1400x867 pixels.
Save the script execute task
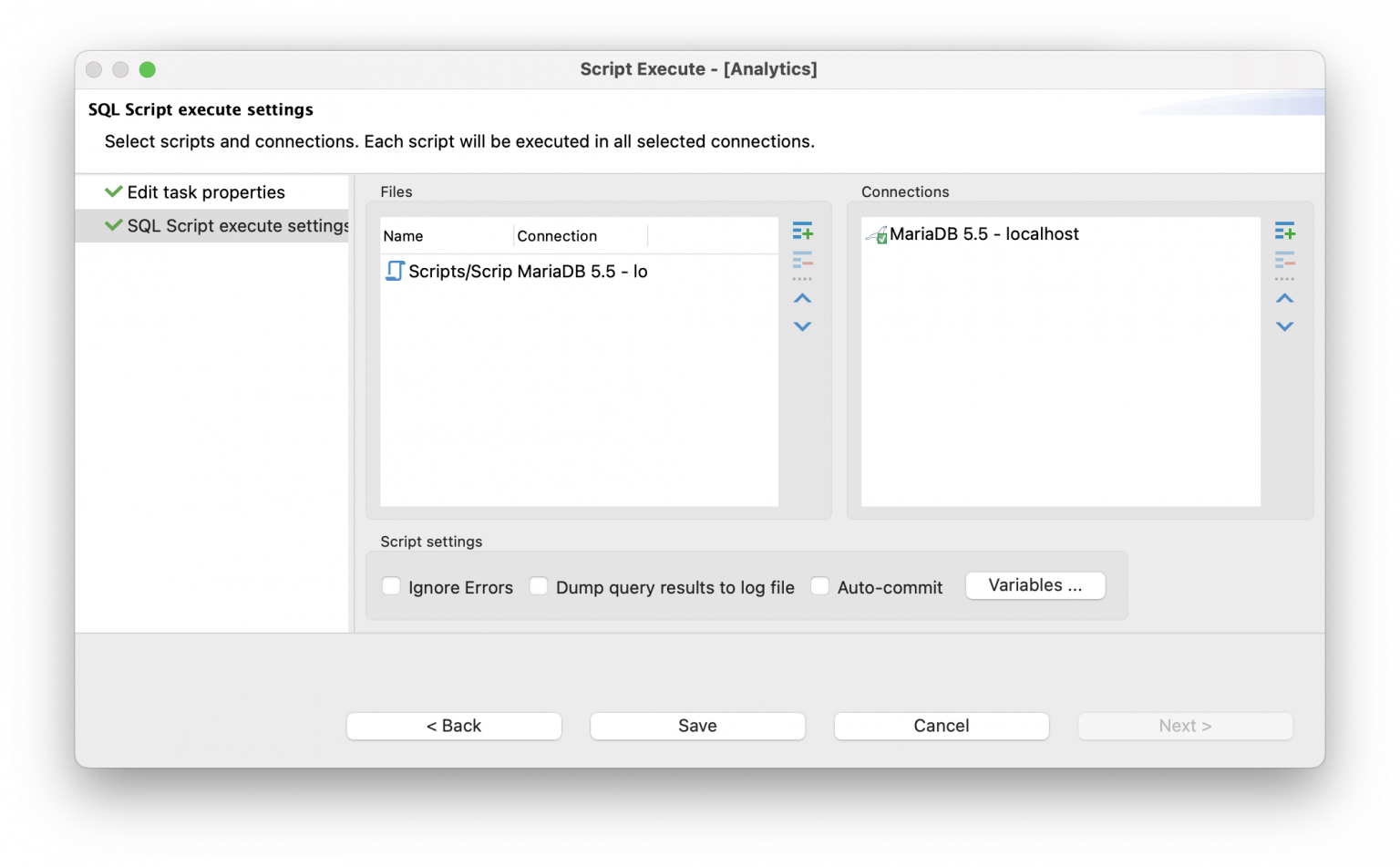point(697,726)
